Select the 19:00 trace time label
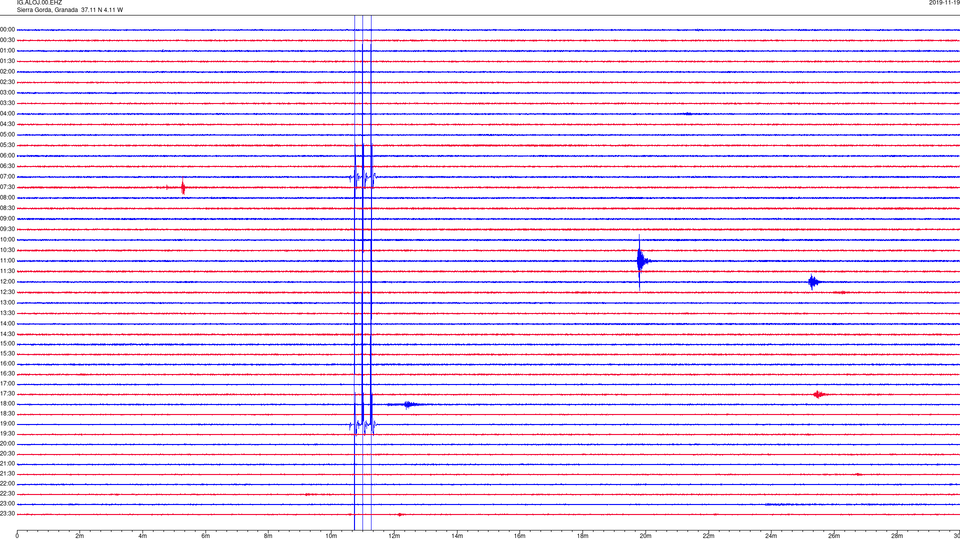The height and width of the screenshot is (540, 960). tap(7, 424)
